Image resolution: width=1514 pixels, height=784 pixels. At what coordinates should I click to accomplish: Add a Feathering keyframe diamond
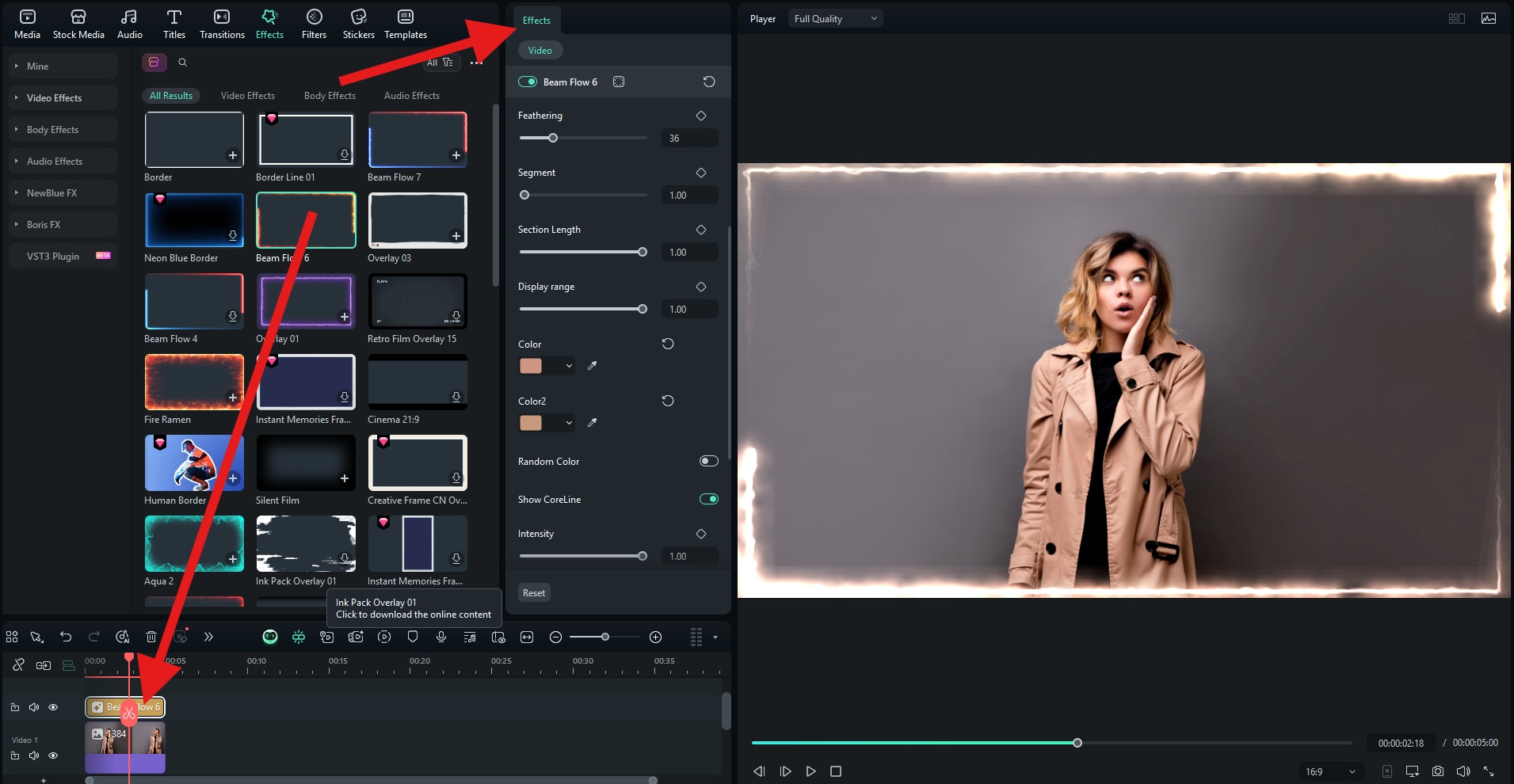701,116
